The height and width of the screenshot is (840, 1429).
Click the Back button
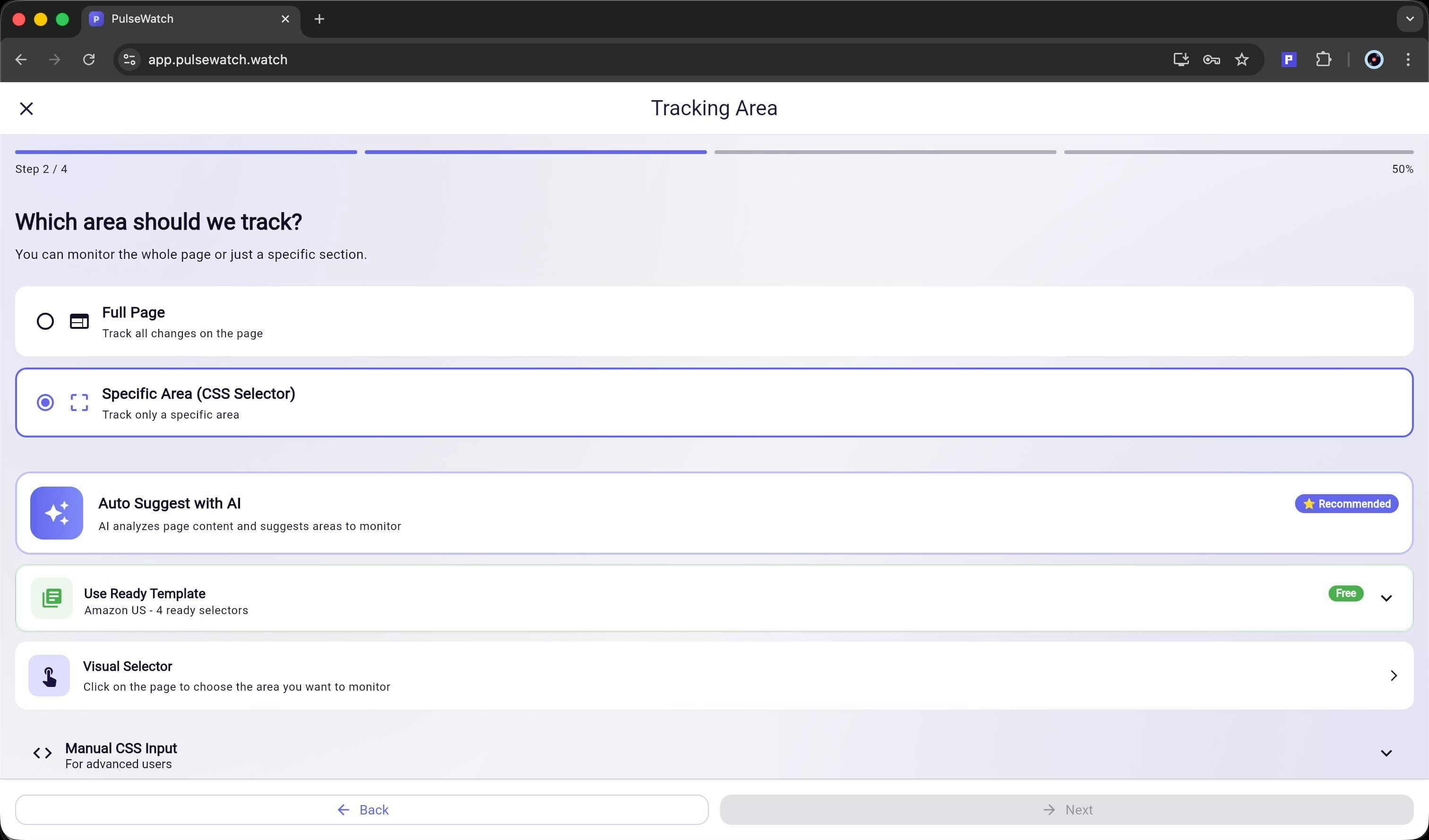(362, 809)
